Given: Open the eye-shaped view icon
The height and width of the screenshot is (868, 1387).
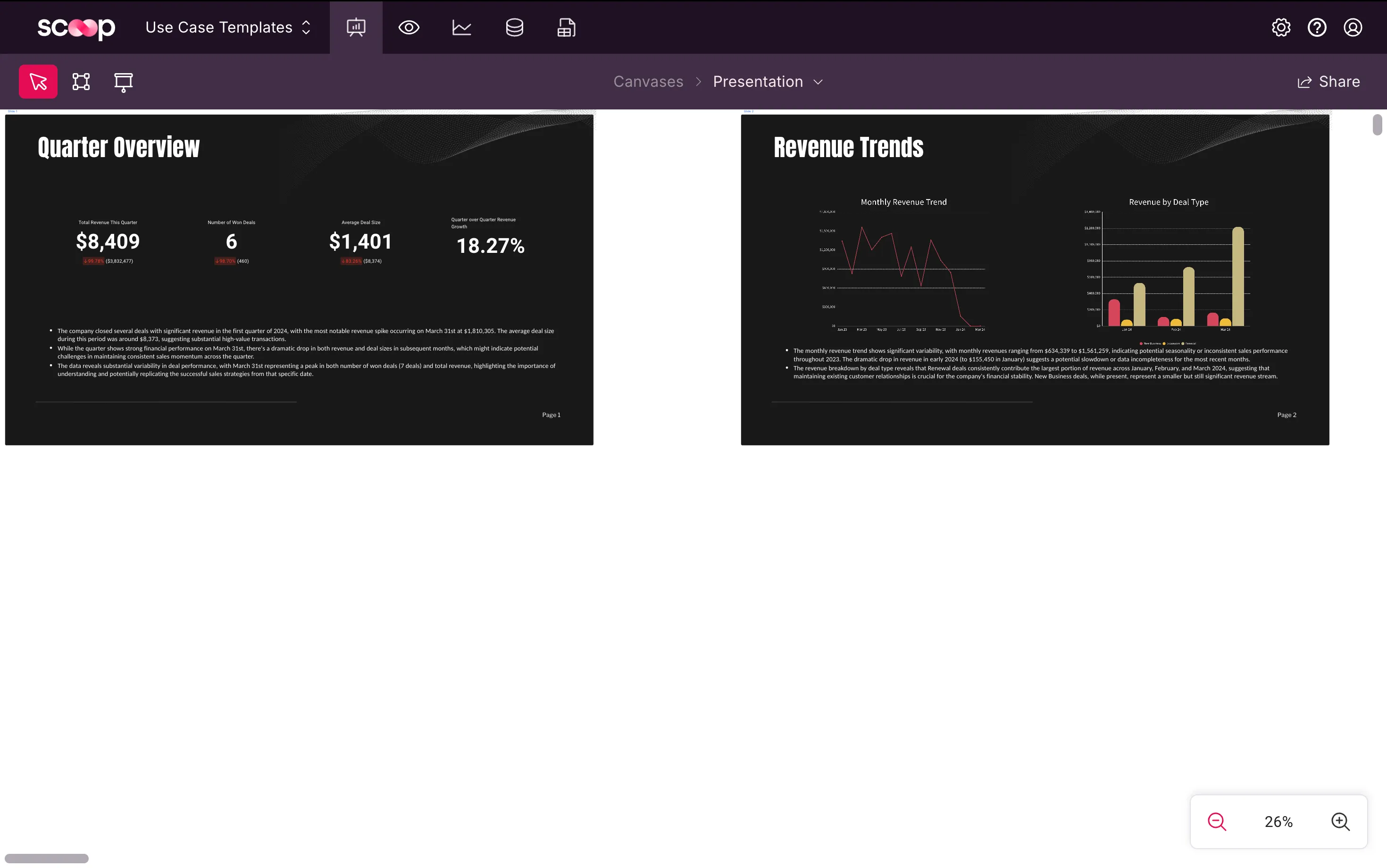Looking at the screenshot, I should (409, 27).
